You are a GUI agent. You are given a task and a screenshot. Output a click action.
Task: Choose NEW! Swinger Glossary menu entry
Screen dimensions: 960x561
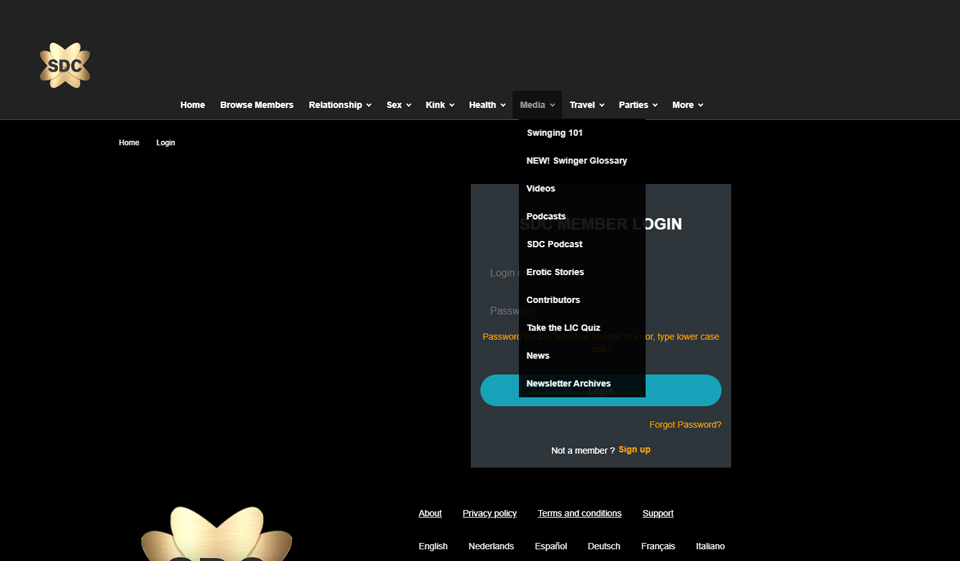[576, 161]
